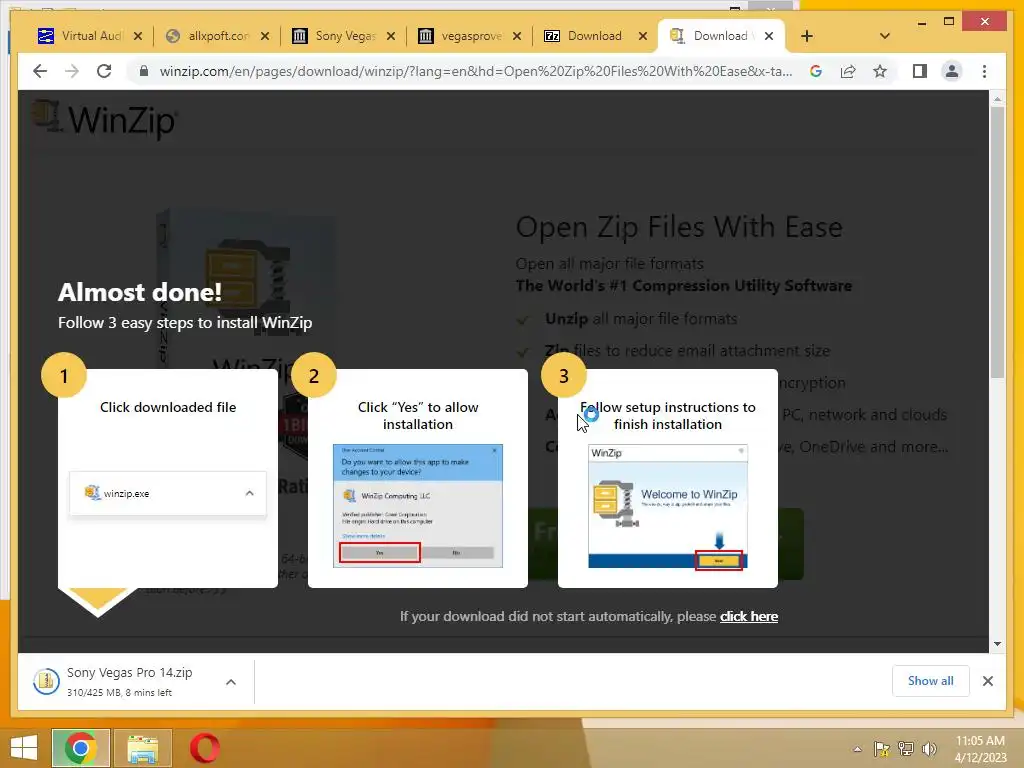This screenshot has width=1024, height=768.
Task: Show hidden system tray icons
Action: (857, 749)
